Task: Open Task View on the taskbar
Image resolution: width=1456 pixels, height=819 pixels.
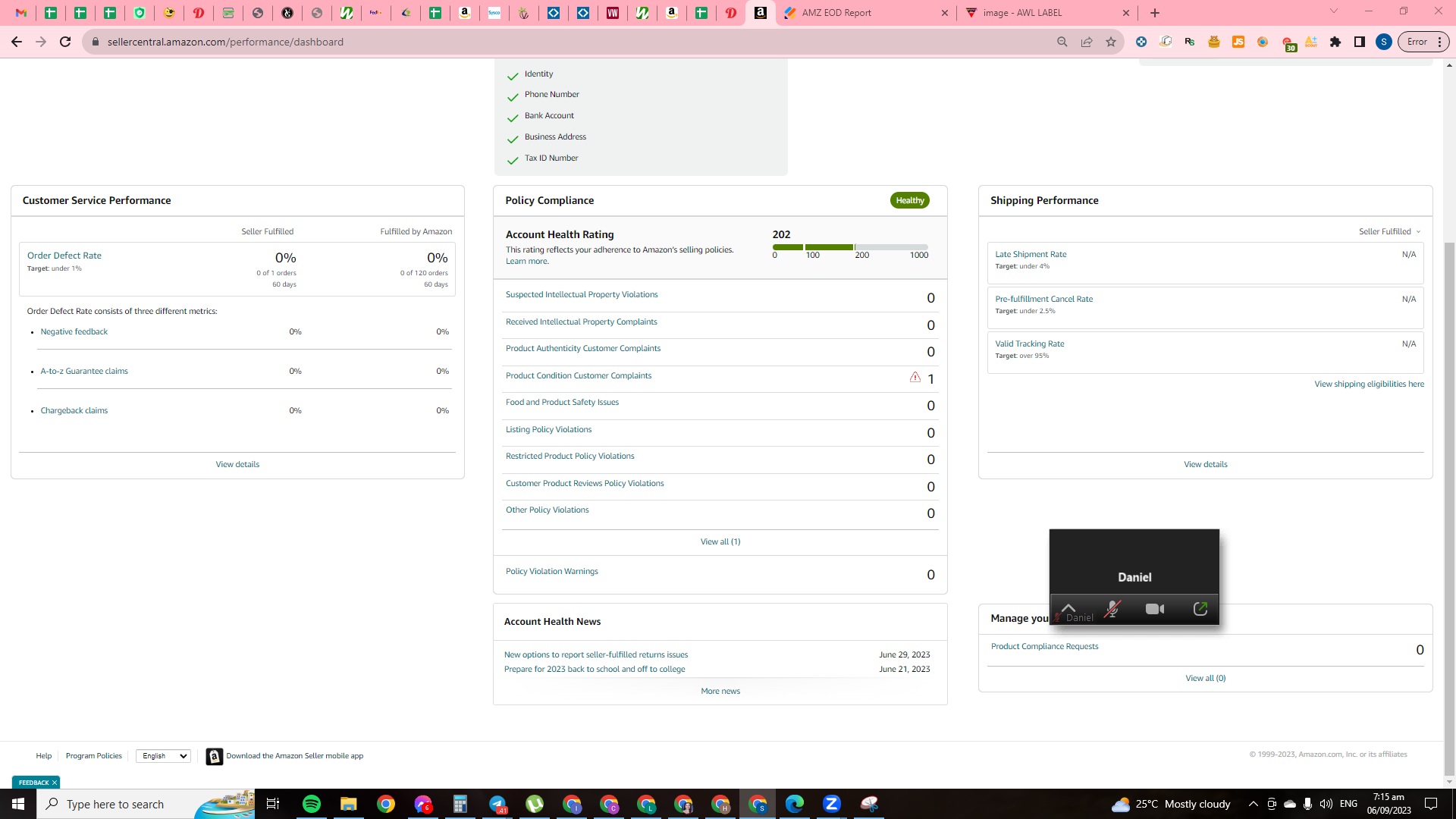Action: pyautogui.click(x=273, y=804)
